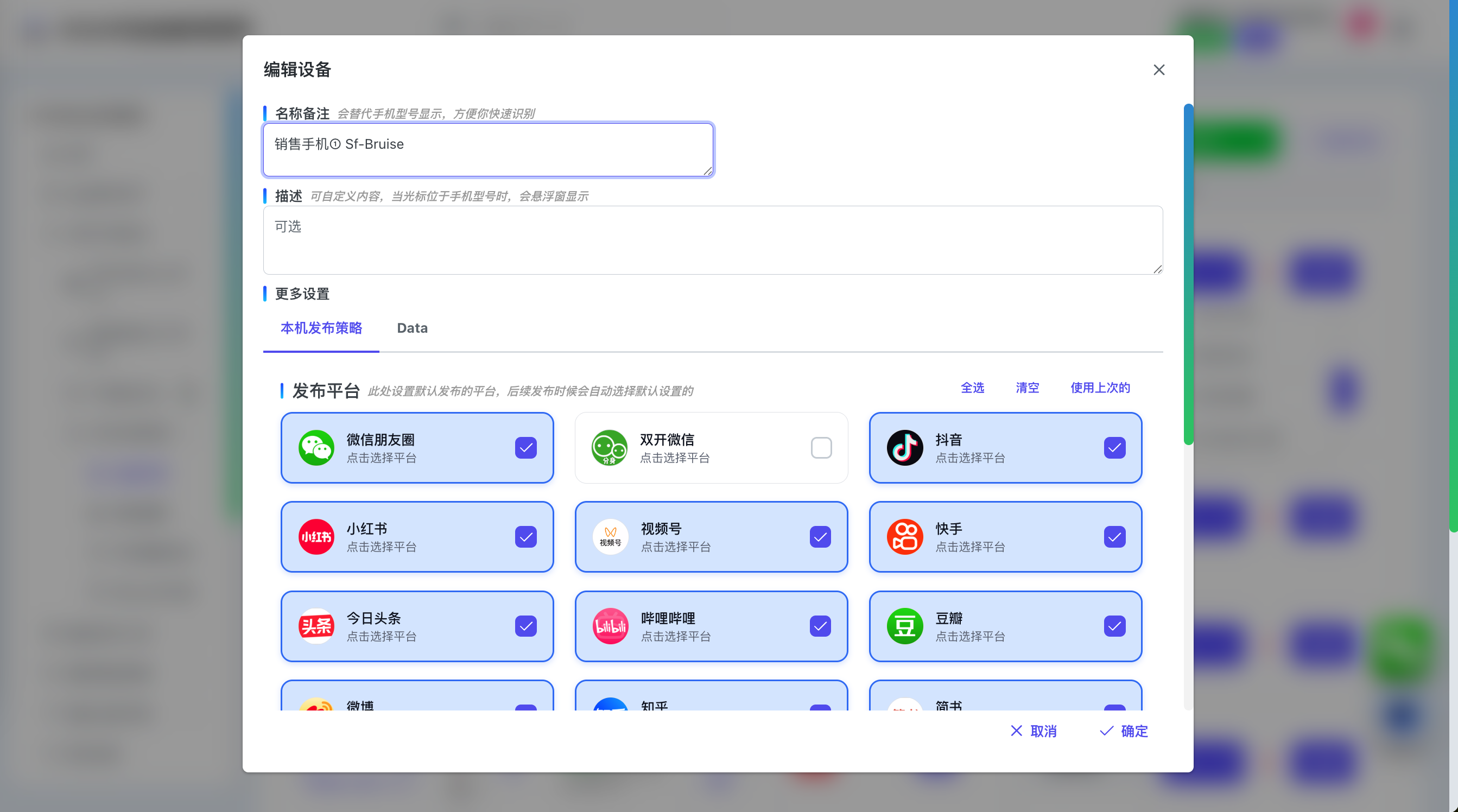Image resolution: width=1458 pixels, height=812 pixels.
Task: Click the Douyin platform icon
Action: pos(904,448)
